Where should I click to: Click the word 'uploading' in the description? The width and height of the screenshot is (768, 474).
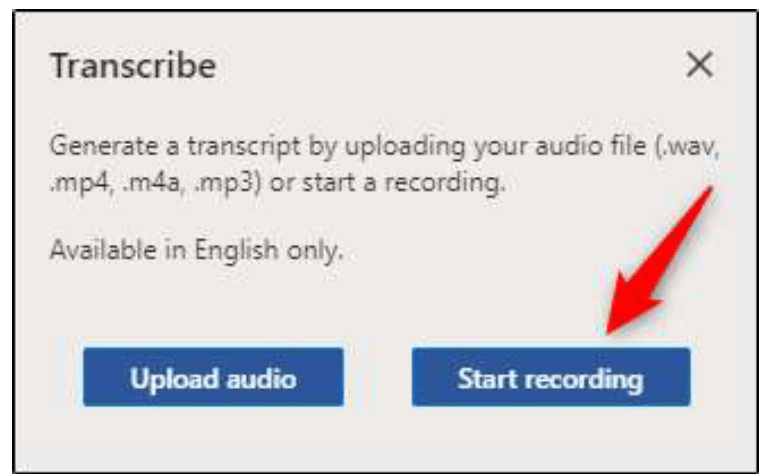tap(405, 146)
